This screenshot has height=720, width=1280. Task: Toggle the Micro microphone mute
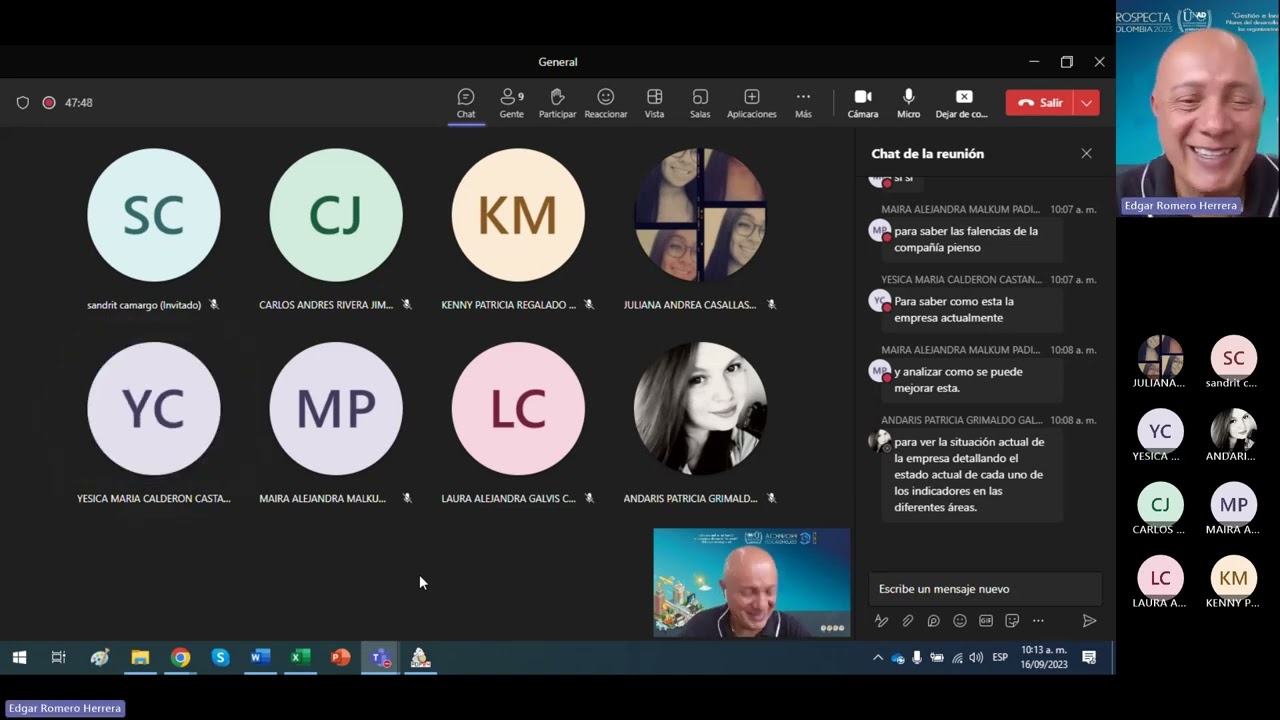(908, 103)
